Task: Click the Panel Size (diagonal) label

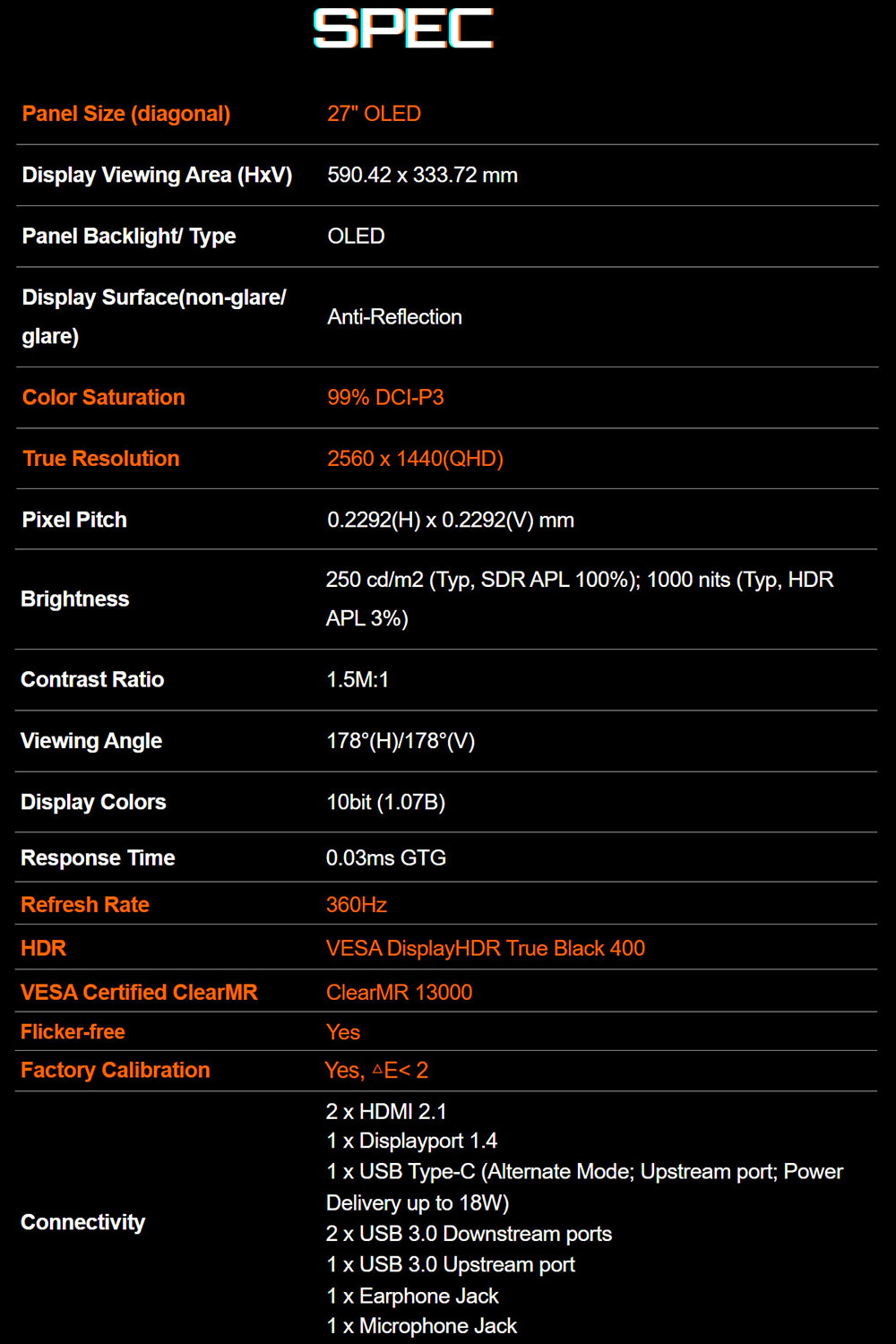Action: [x=126, y=114]
